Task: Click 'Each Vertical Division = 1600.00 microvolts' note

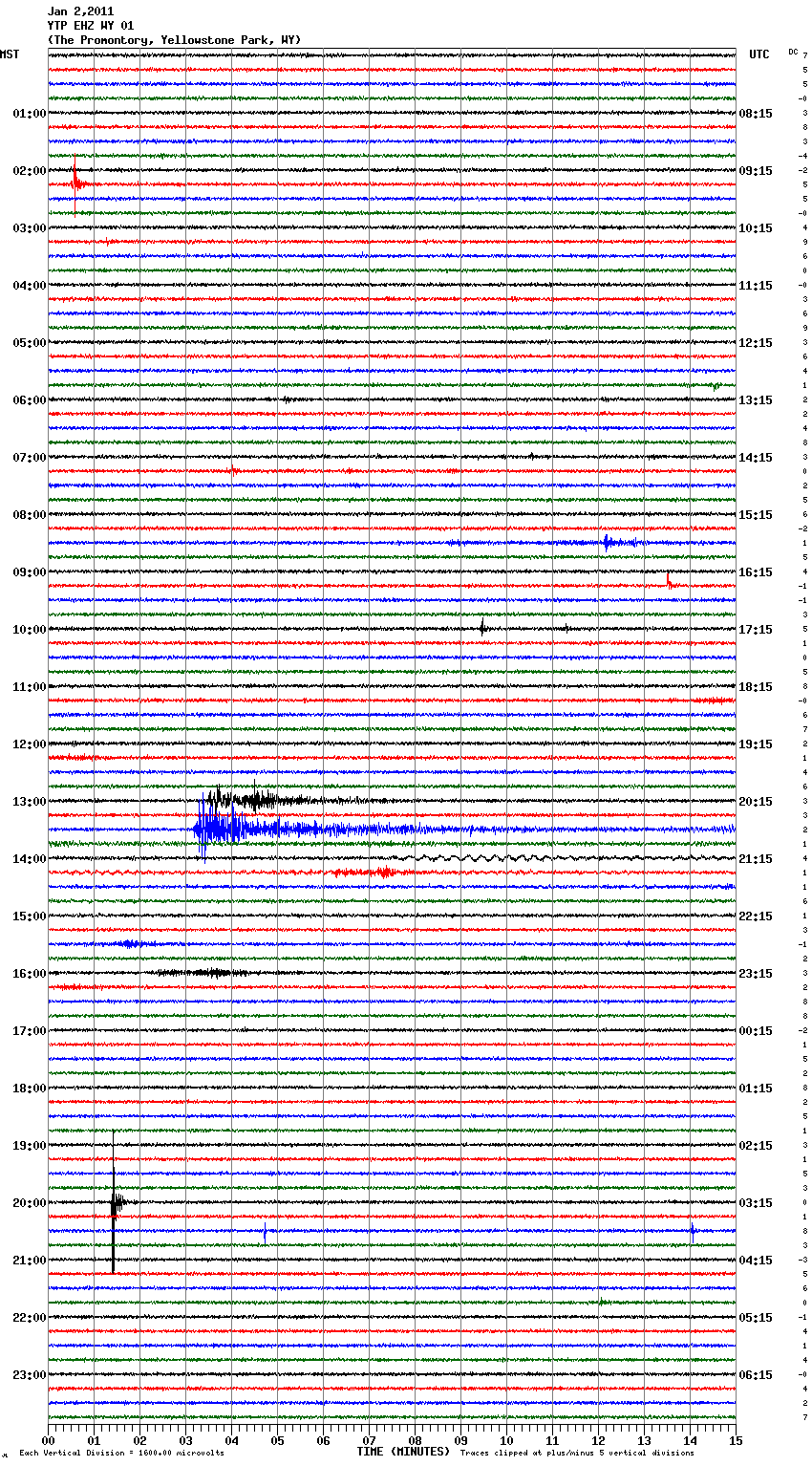Action: (121, 1453)
